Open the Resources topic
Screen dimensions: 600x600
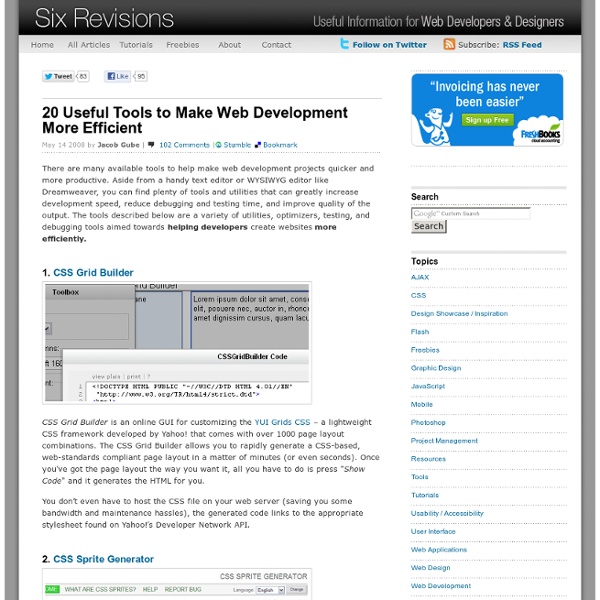[428, 458]
